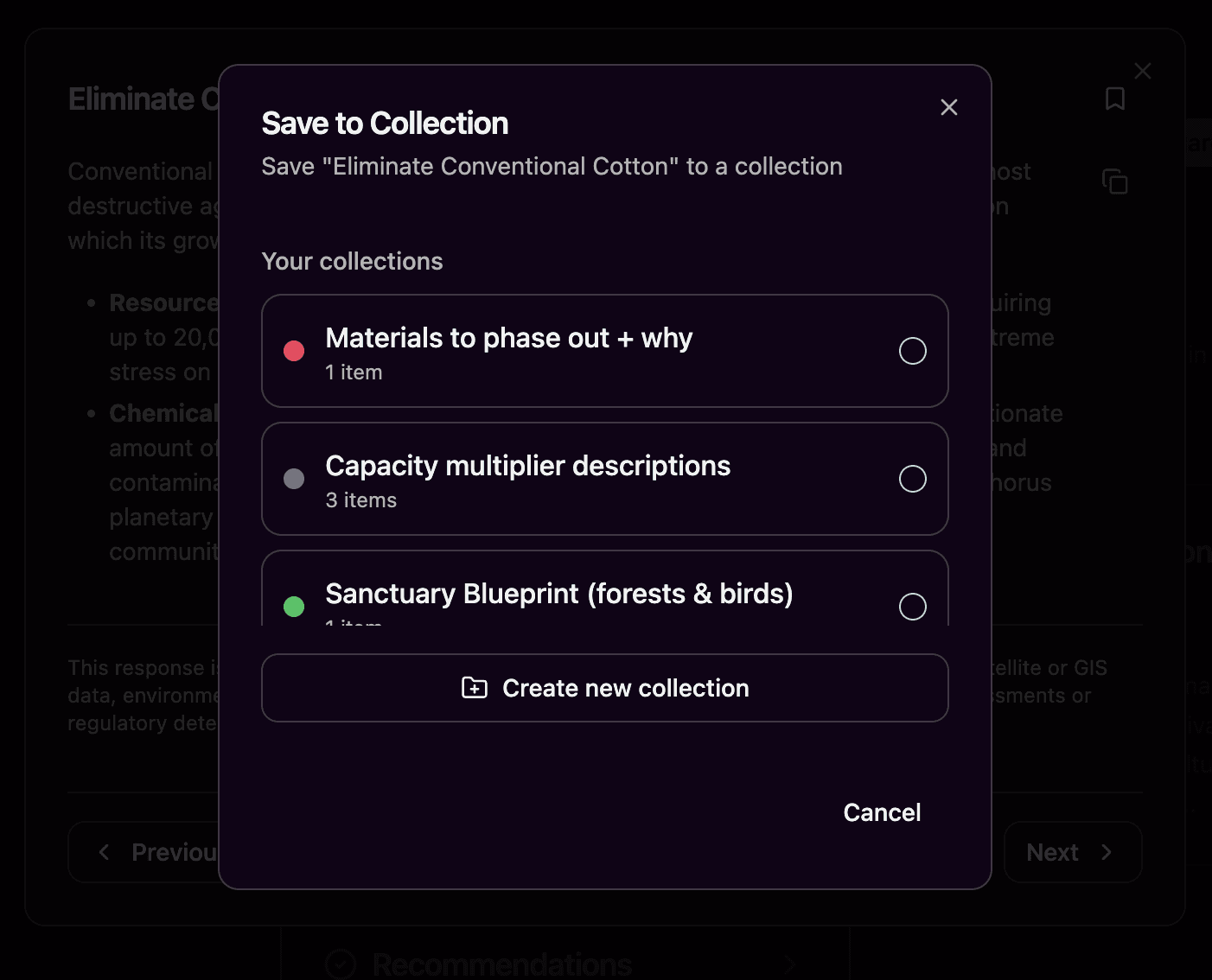This screenshot has width=1212, height=980.
Task: Click Create new collection button
Action: pos(605,688)
